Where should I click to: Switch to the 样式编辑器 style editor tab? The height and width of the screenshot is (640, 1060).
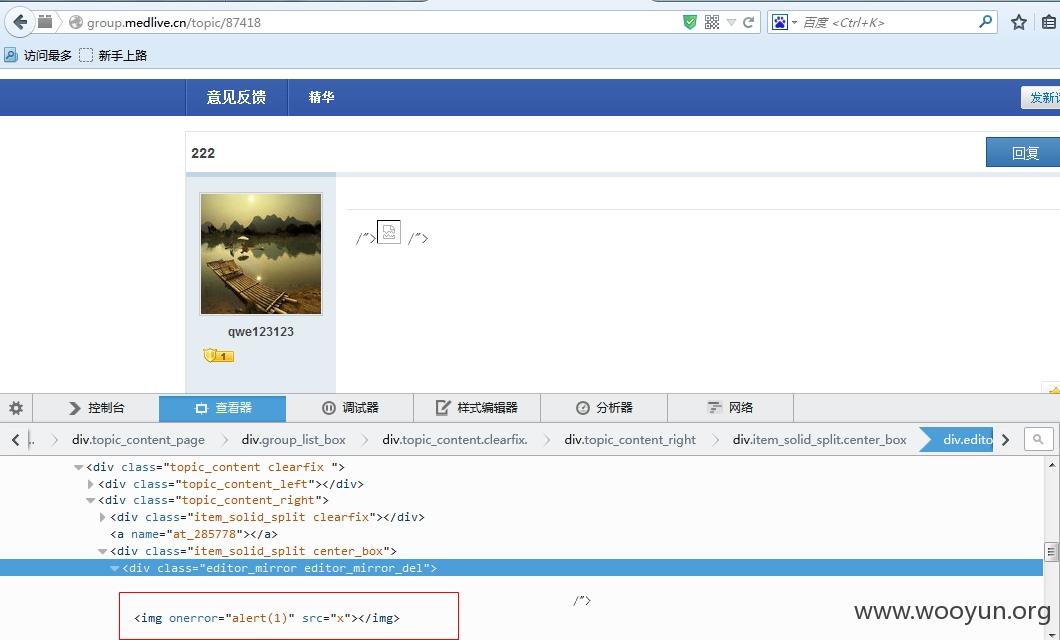[x=477, y=408]
